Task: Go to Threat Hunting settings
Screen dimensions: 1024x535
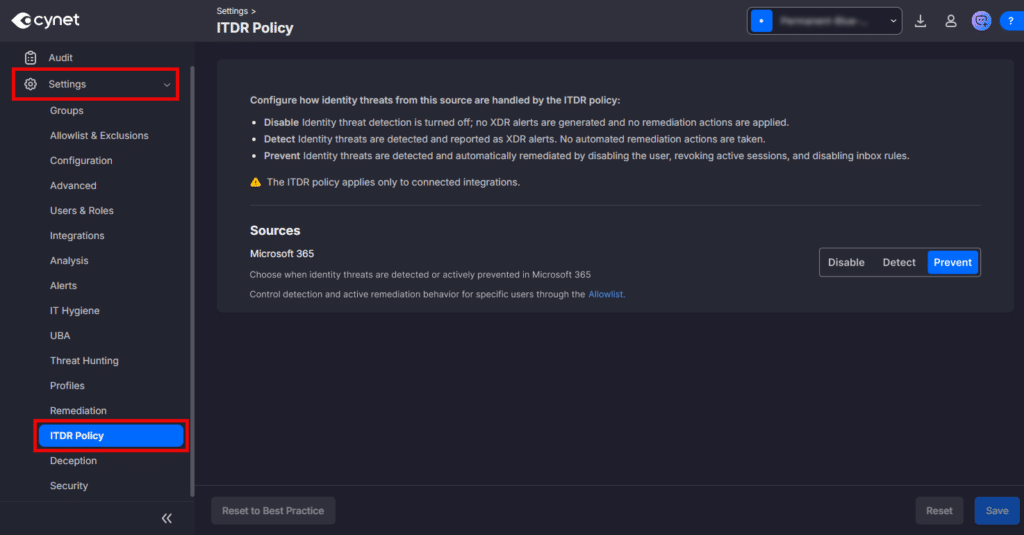Action: click(84, 361)
